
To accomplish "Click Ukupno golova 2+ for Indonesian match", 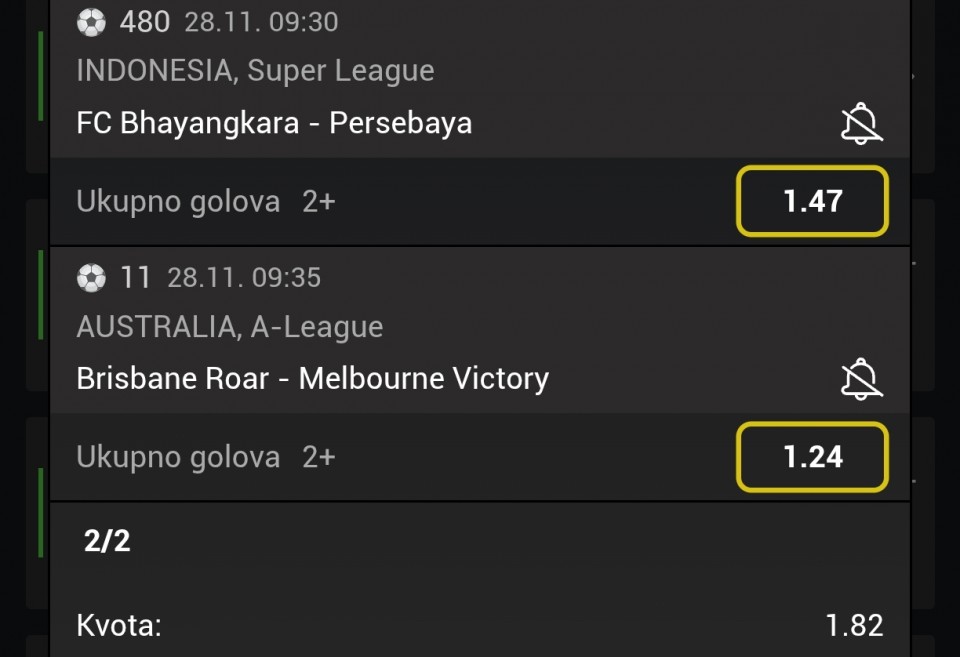I will [x=205, y=201].
